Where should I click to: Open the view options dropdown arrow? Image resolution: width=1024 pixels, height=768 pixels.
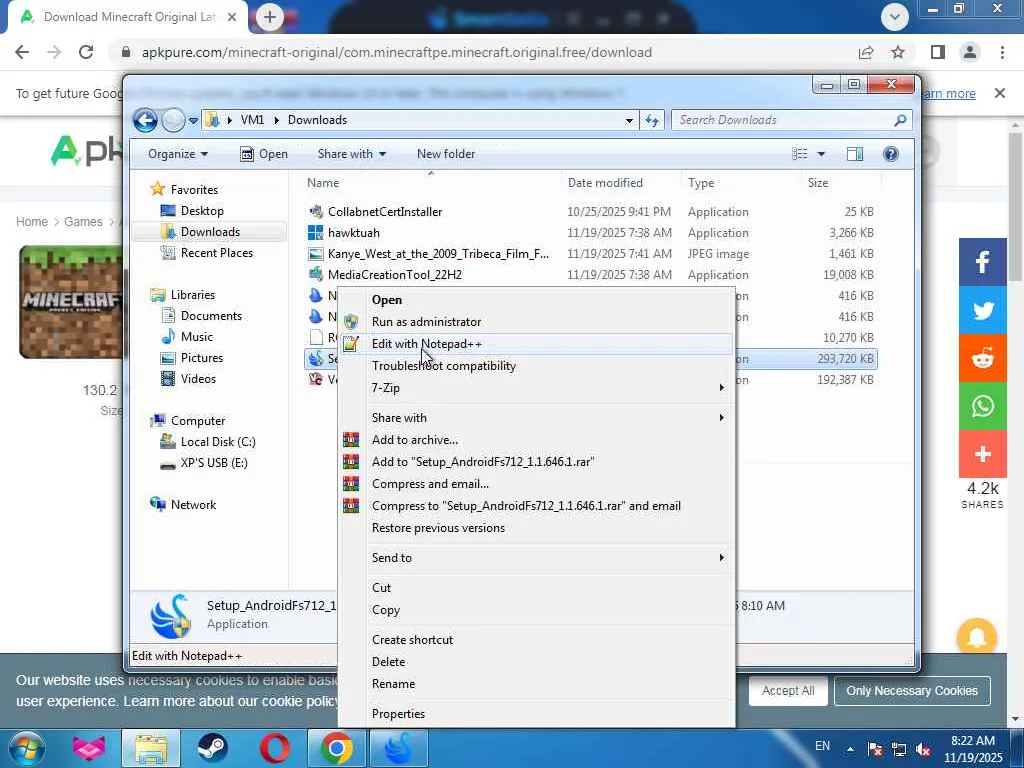pyautogui.click(x=822, y=154)
